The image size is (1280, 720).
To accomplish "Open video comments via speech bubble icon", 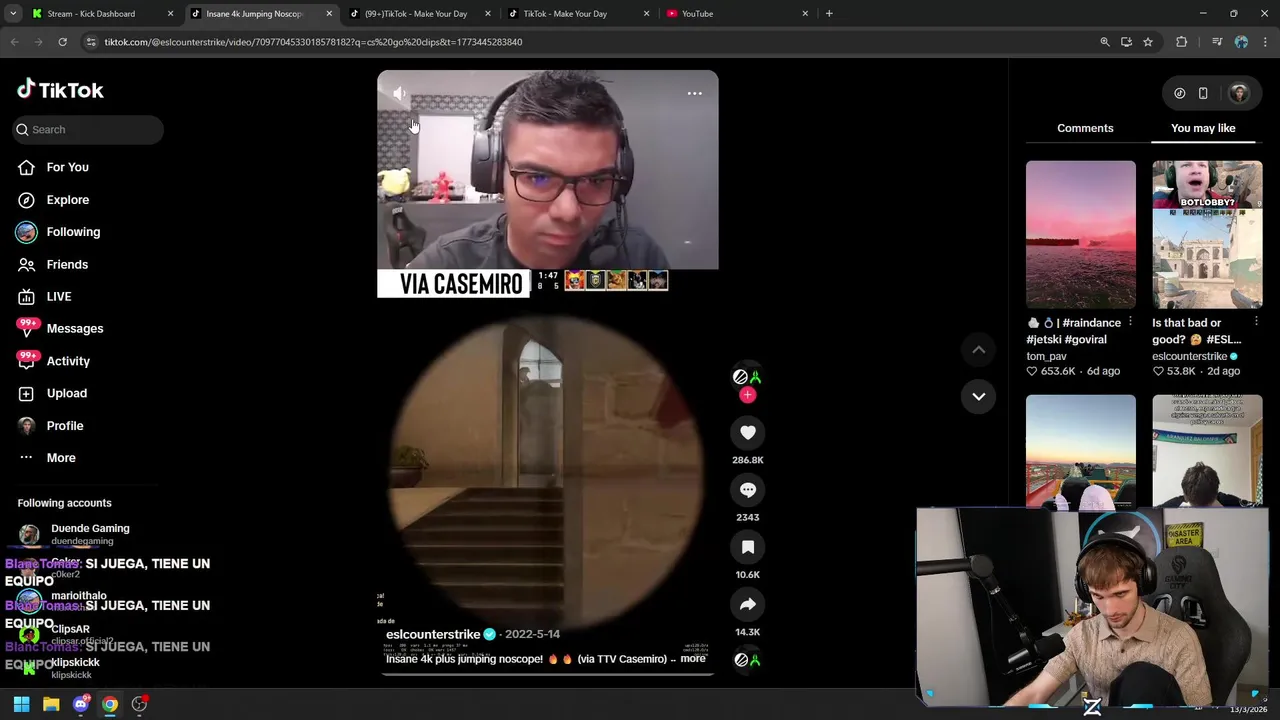I will pyautogui.click(x=748, y=490).
